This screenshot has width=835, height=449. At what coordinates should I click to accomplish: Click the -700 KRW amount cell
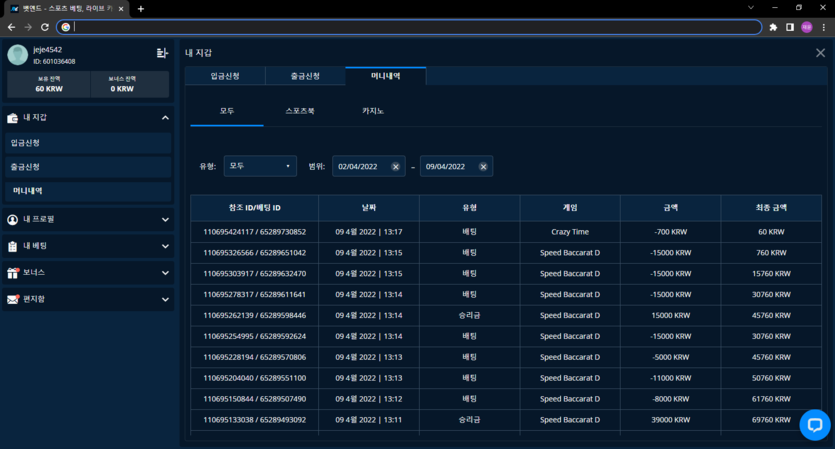(670, 232)
